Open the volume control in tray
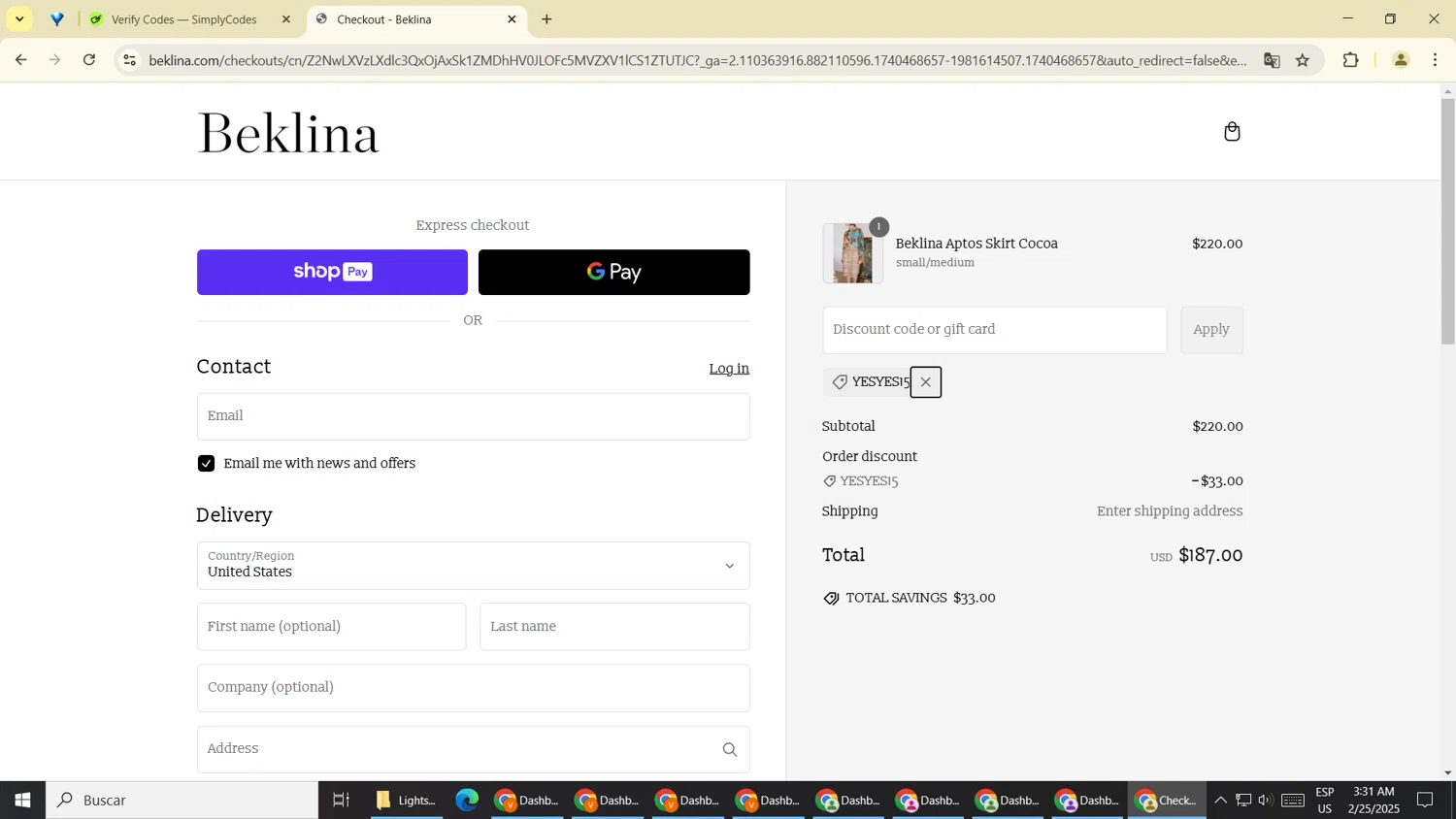This screenshot has height=819, width=1456. (x=1265, y=801)
